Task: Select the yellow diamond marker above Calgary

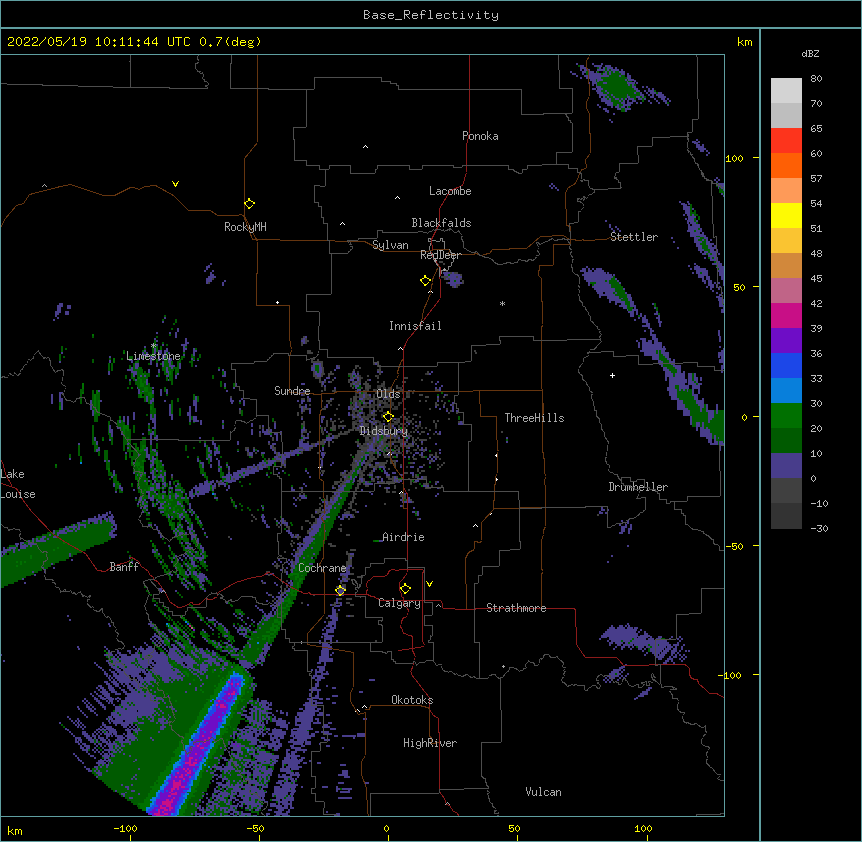Action: (x=405, y=589)
